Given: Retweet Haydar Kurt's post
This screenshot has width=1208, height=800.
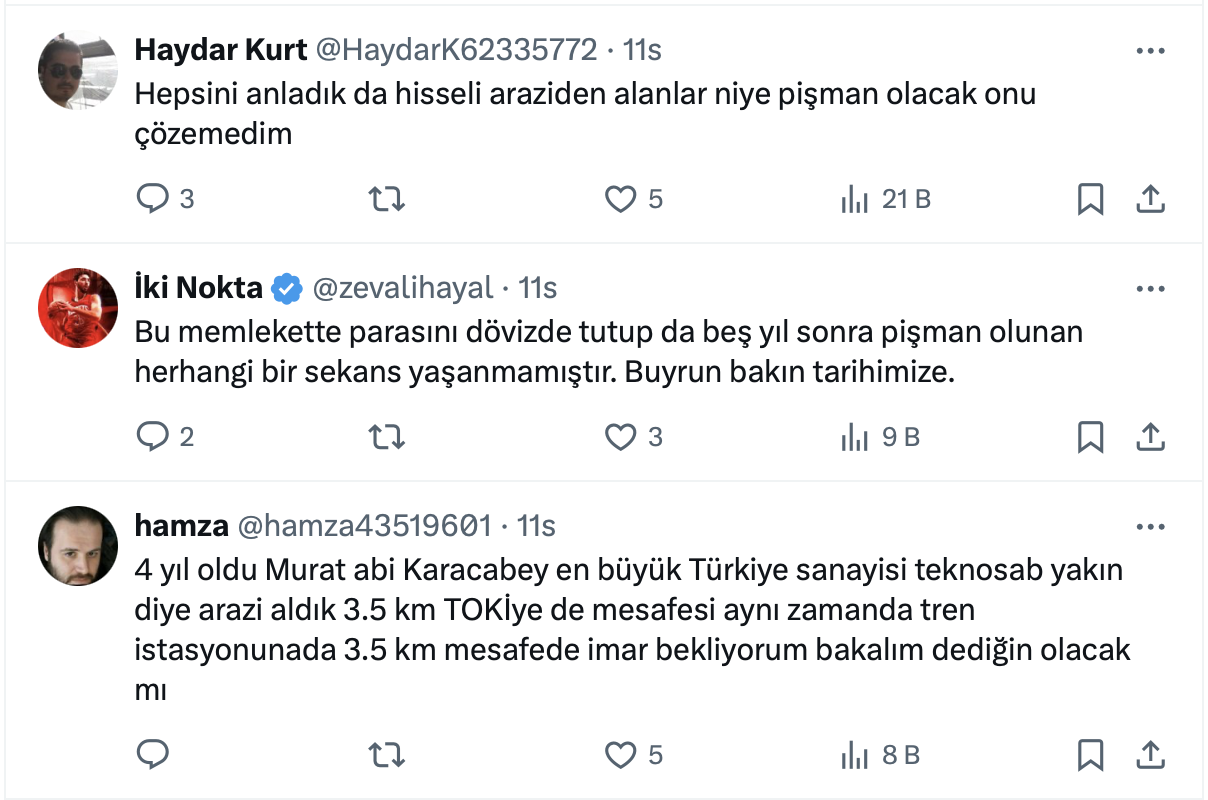Looking at the screenshot, I should pos(387,200).
